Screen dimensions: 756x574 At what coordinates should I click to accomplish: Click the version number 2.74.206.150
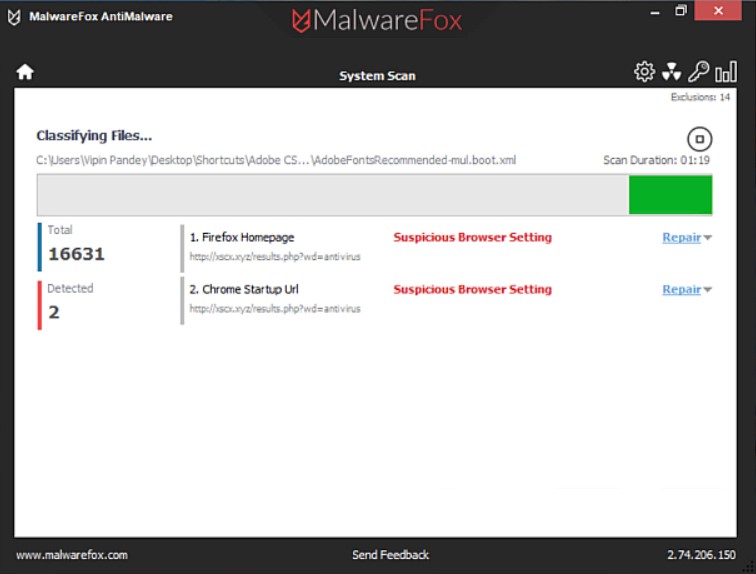point(702,555)
